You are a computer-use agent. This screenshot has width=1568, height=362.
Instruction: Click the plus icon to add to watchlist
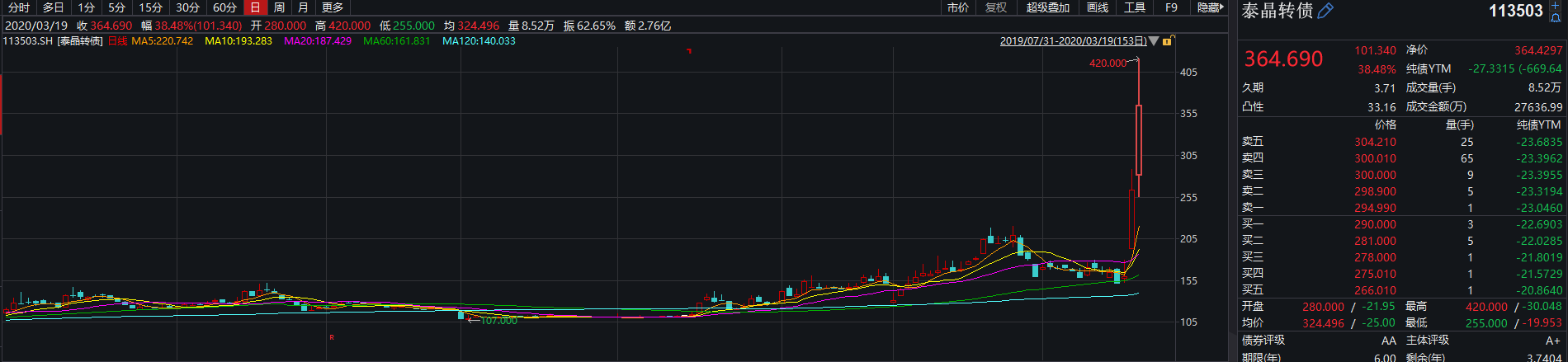pos(1556,5)
